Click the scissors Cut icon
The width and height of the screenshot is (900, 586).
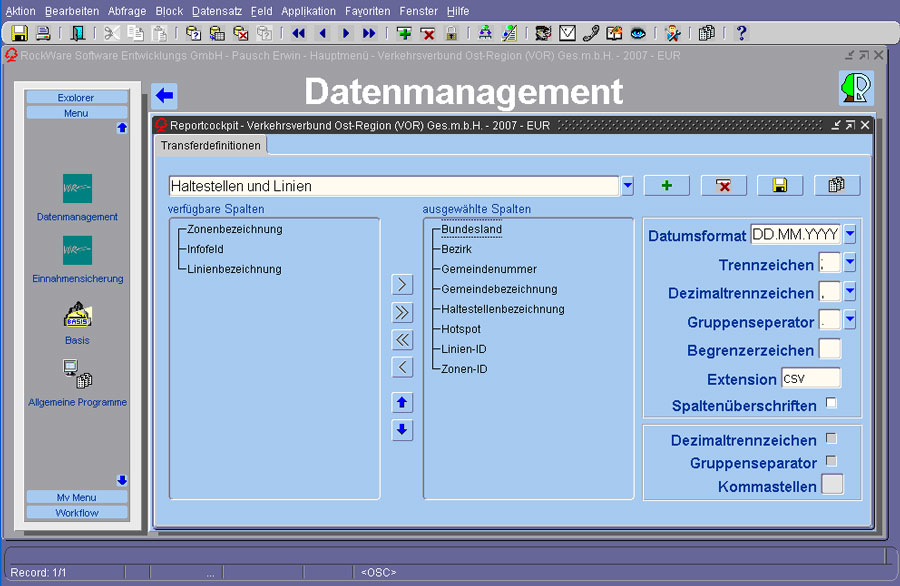(x=111, y=33)
